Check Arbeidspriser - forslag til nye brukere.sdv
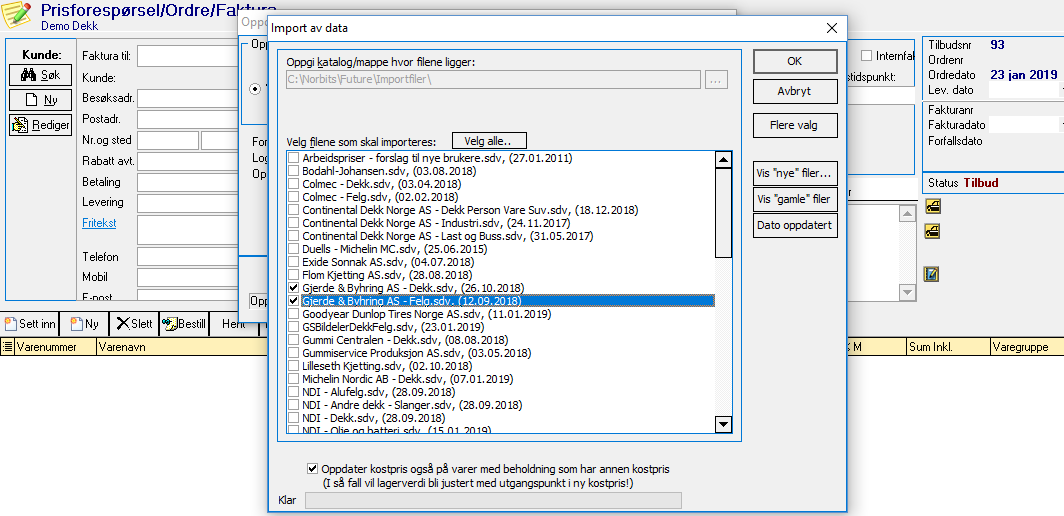The height and width of the screenshot is (516, 1064). click(294, 158)
